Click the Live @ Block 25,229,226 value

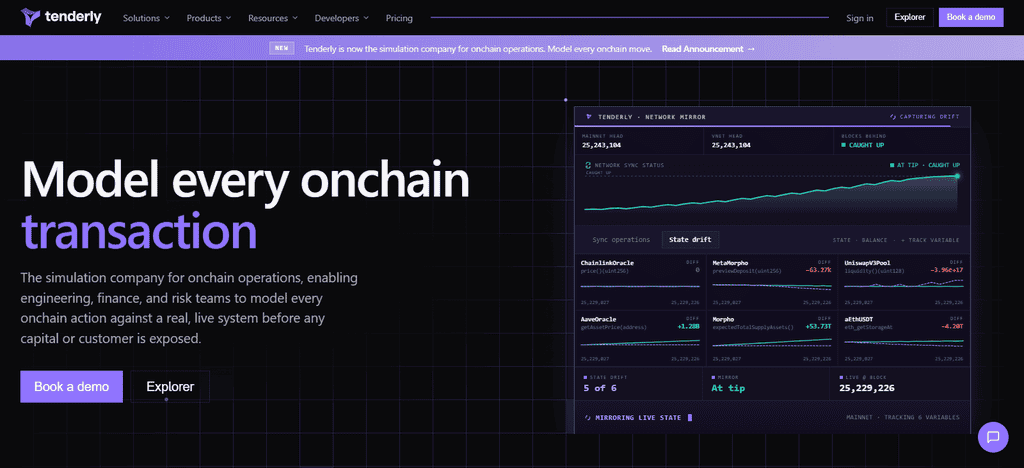pos(867,388)
